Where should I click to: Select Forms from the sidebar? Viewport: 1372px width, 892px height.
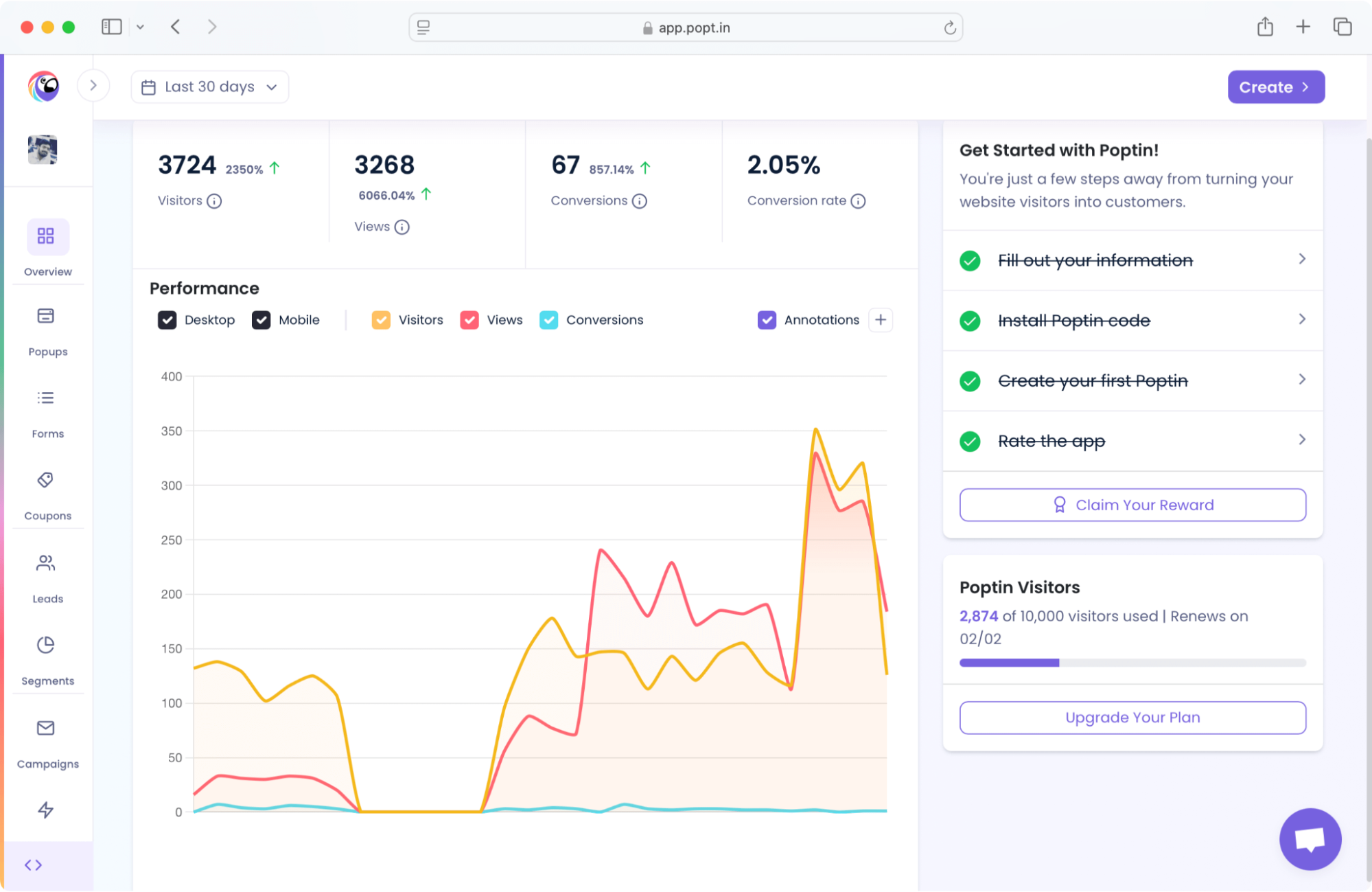pos(47,411)
